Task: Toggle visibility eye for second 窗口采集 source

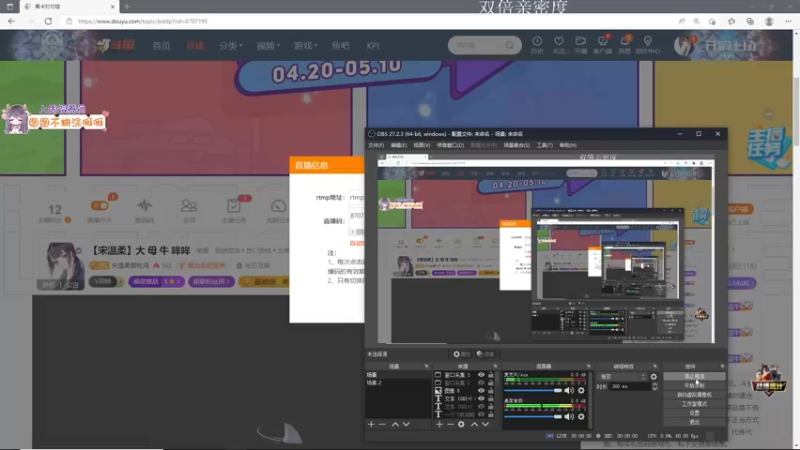Action: tap(481, 383)
